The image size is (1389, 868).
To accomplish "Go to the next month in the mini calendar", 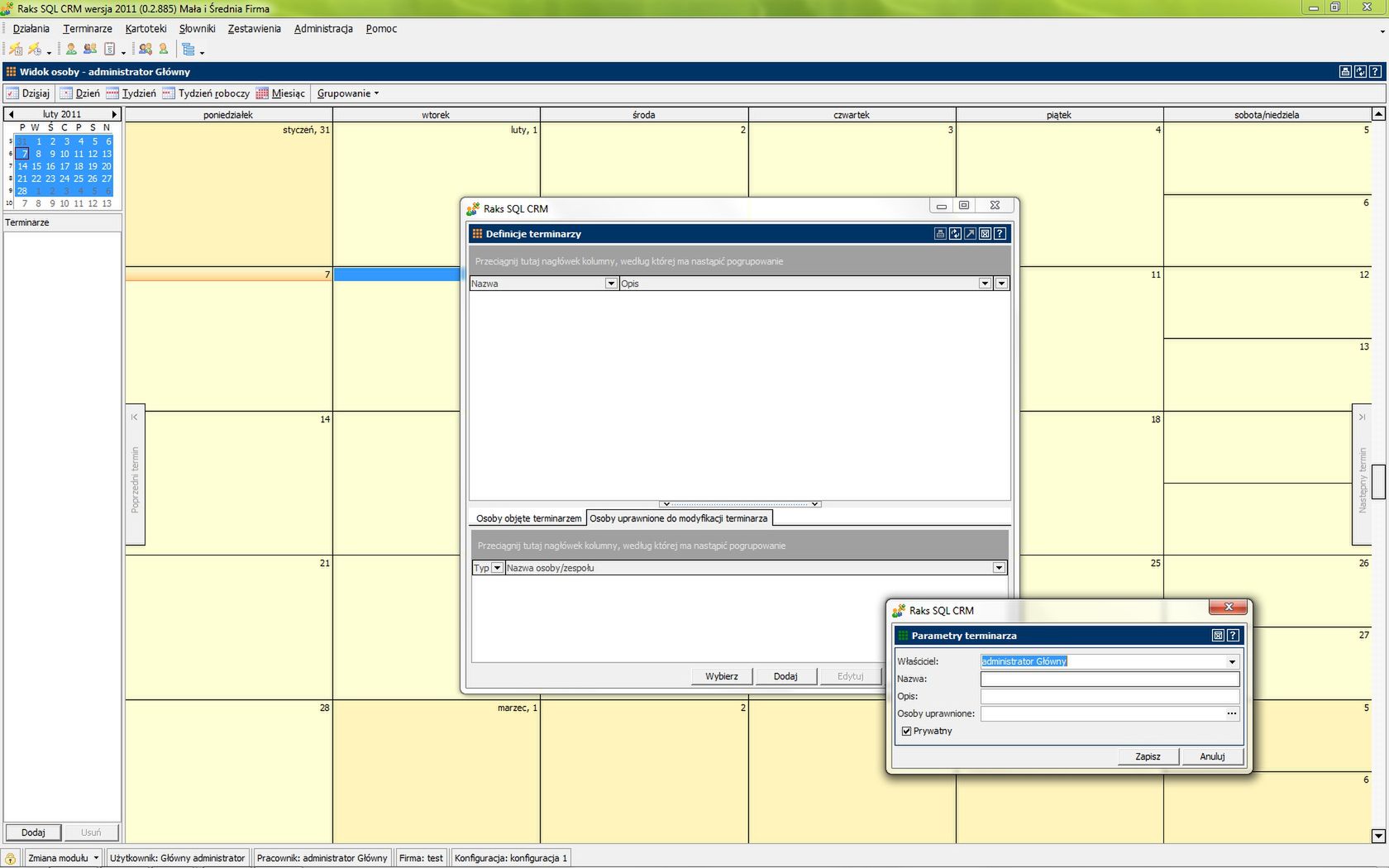I will point(114,114).
